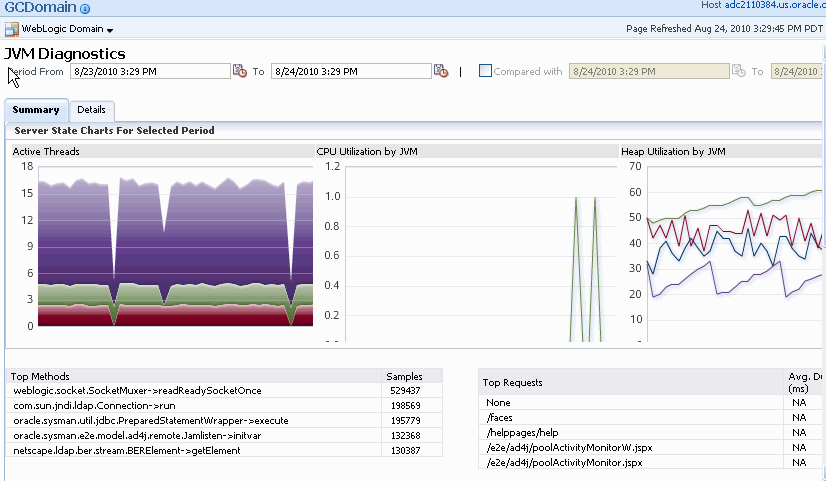Click the samples value 130387
The width and height of the screenshot is (826, 481).
405,450
